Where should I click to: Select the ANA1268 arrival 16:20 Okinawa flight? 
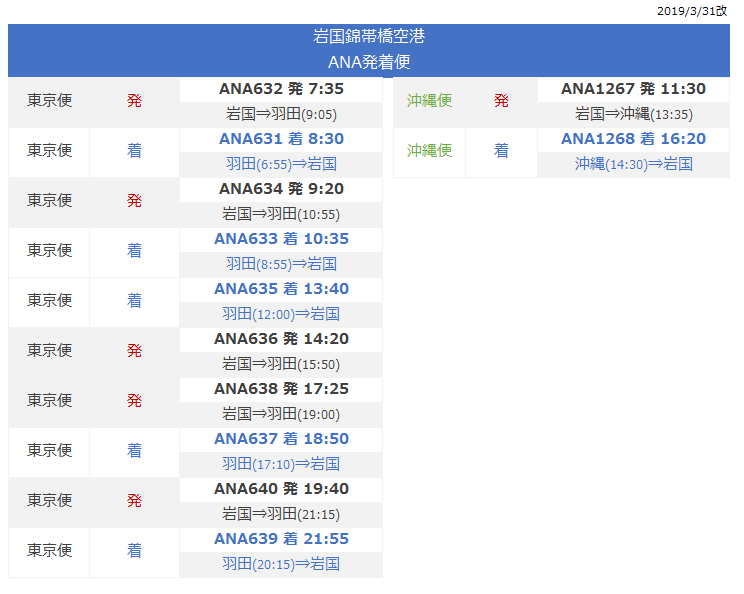point(633,139)
